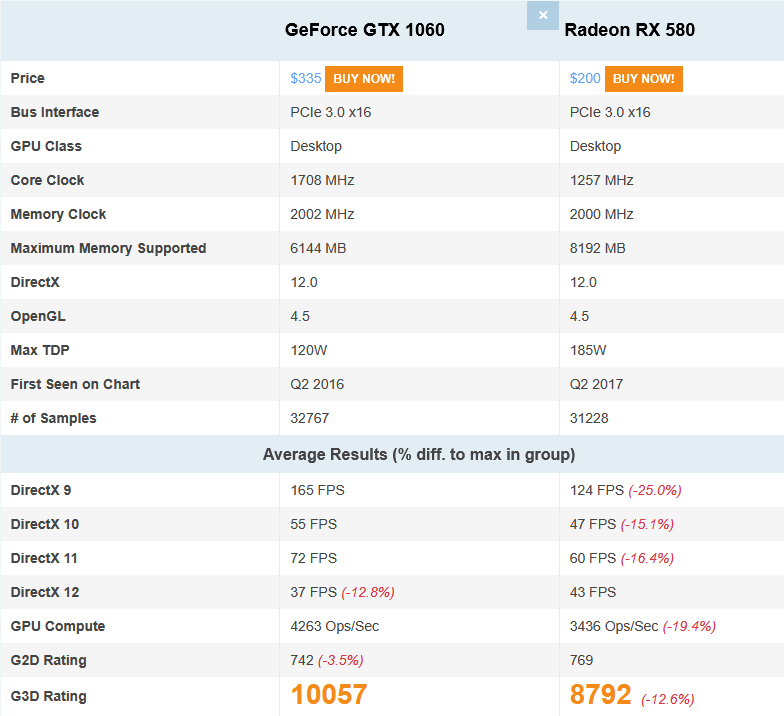784x716 pixels.
Task: Select the 1708 MHz core clock value
Action: click(322, 180)
